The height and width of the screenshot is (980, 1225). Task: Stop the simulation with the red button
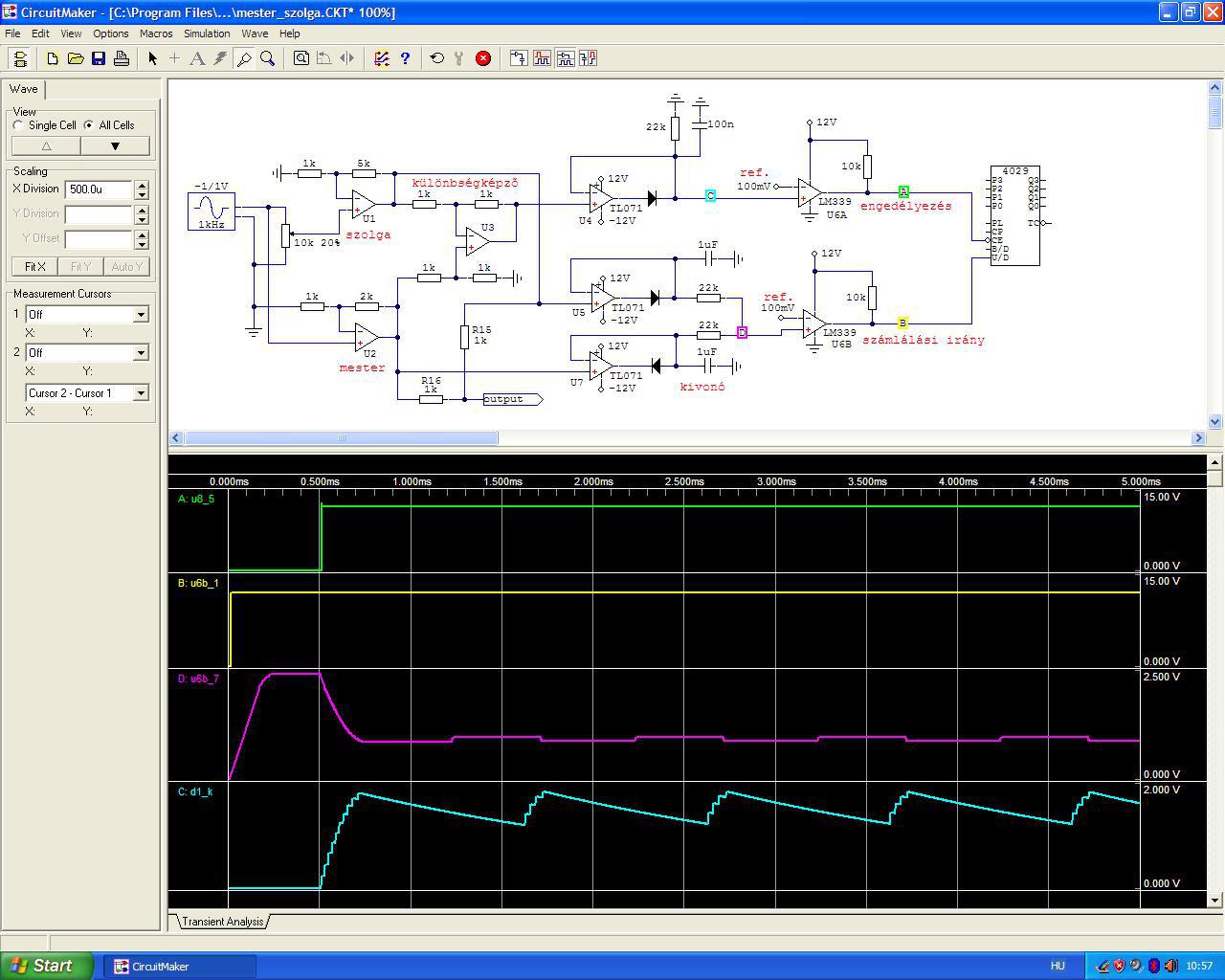coord(483,58)
